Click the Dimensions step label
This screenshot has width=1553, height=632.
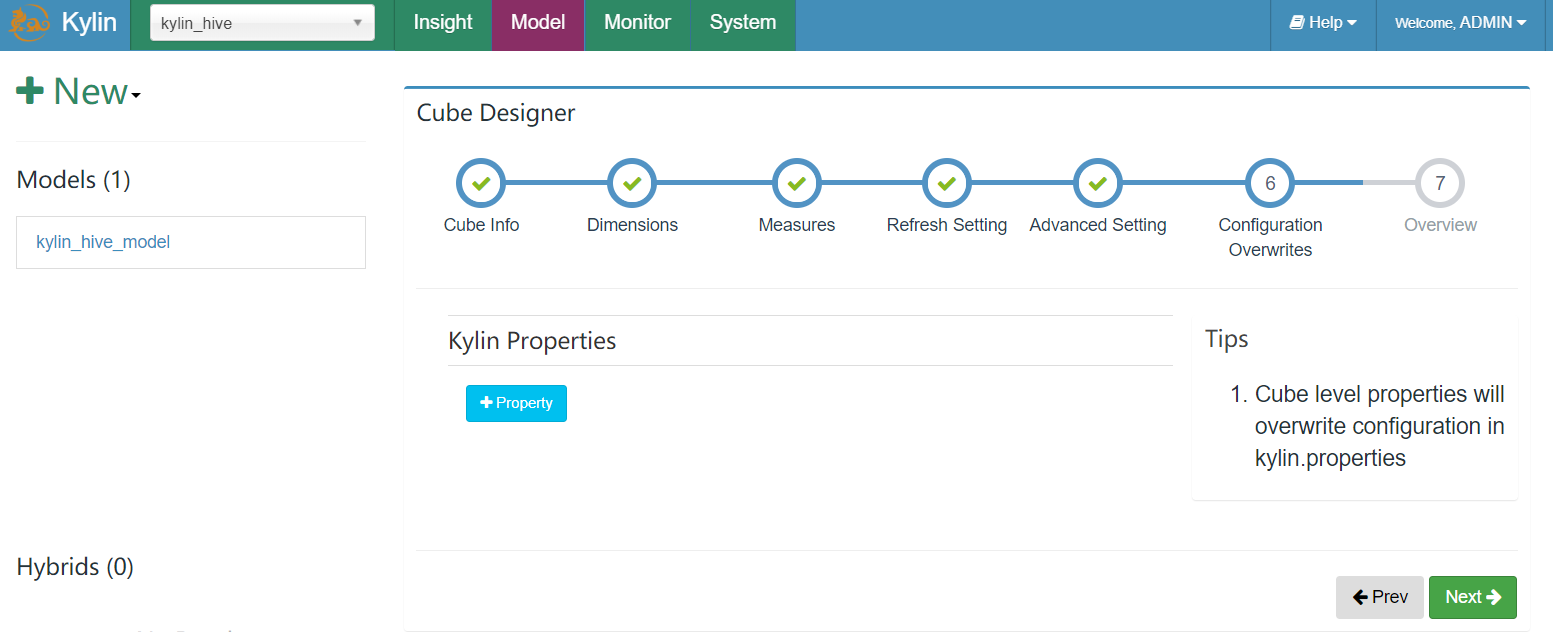click(x=632, y=225)
